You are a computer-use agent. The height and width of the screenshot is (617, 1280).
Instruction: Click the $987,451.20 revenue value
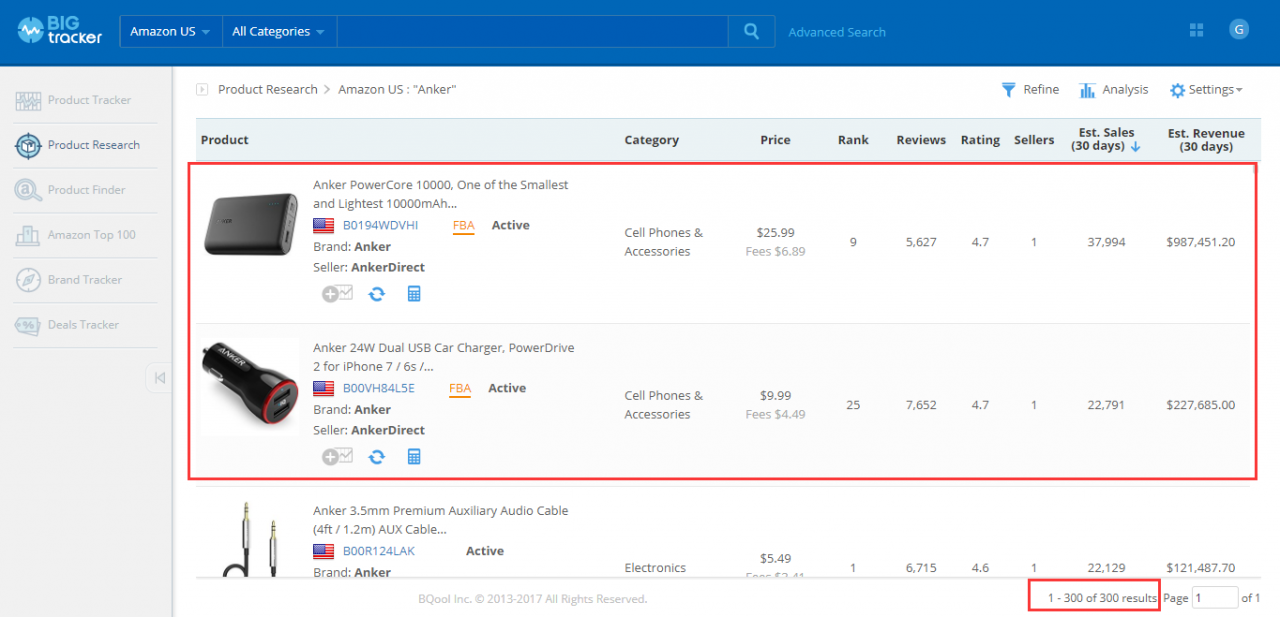click(x=1200, y=242)
